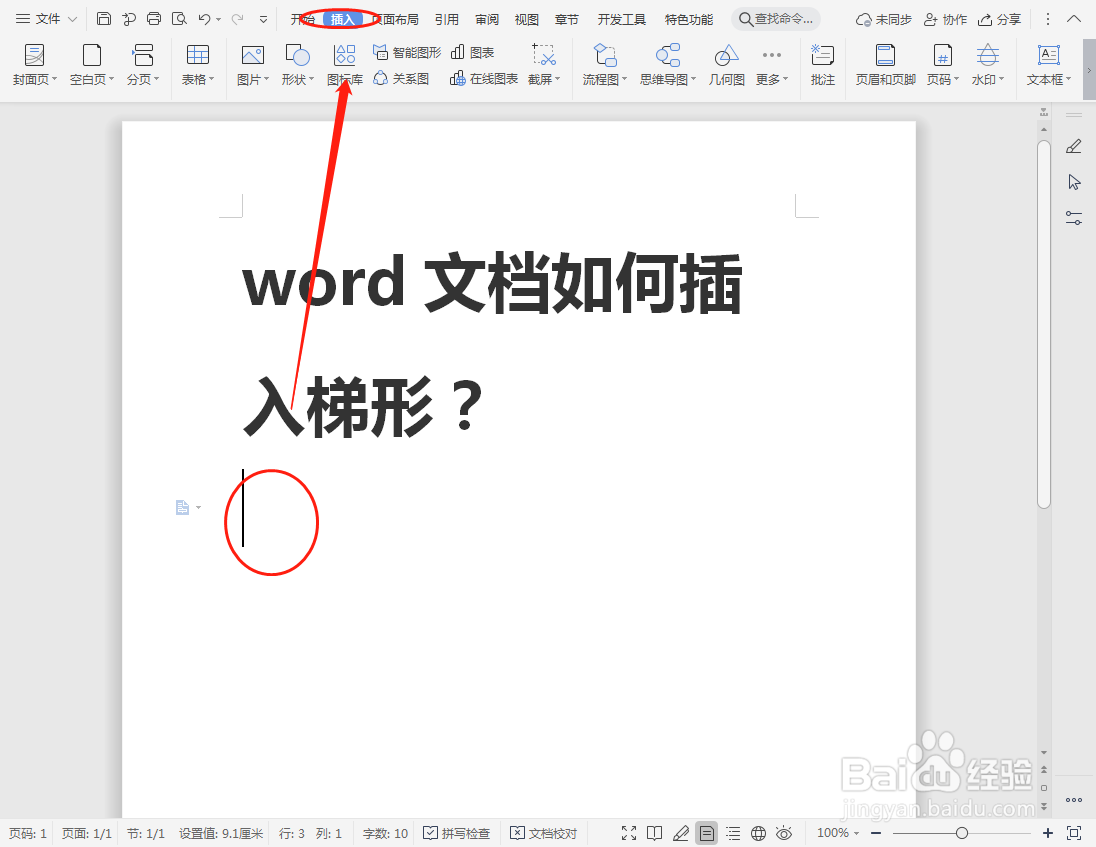Click the pen edit icon in right sidebar
The image size is (1096, 847).
1074,146
